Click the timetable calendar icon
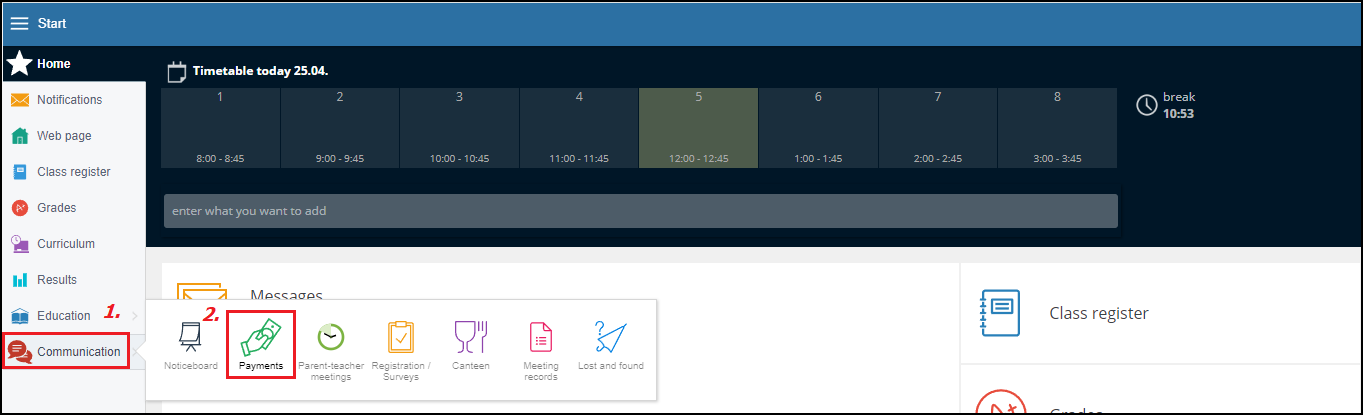The height and width of the screenshot is (415, 1363). (177, 72)
